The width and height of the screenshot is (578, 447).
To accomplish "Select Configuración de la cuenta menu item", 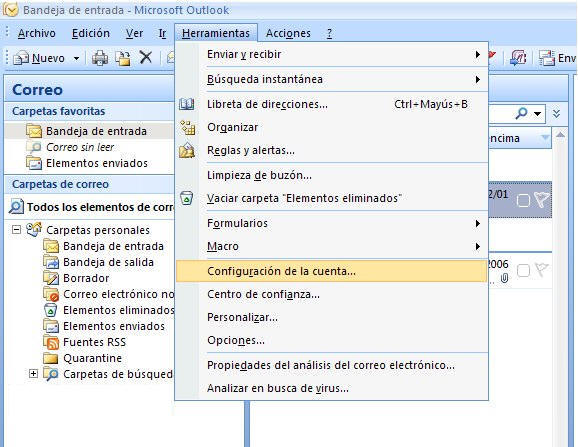I will click(x=331, y=271).
